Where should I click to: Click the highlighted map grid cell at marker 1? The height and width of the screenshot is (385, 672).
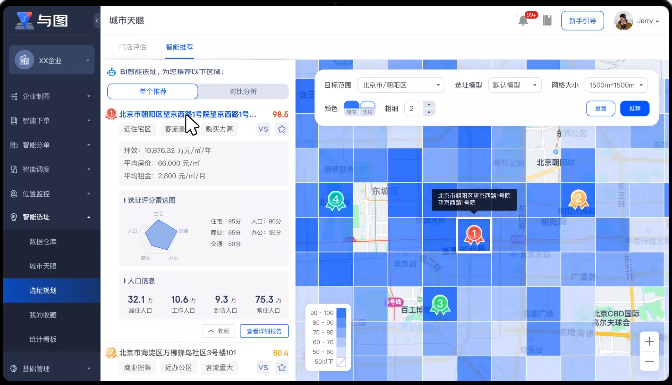coord(474,235)
